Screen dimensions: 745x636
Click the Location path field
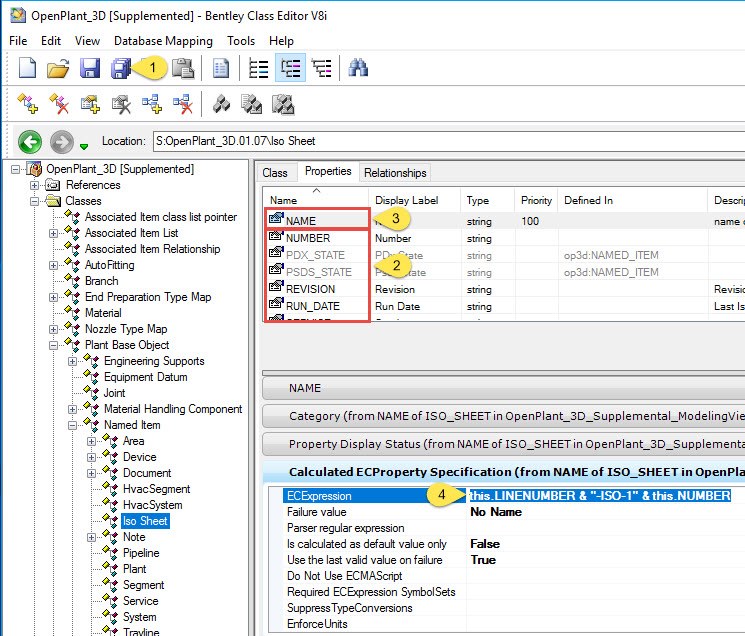tap(449, 141)
